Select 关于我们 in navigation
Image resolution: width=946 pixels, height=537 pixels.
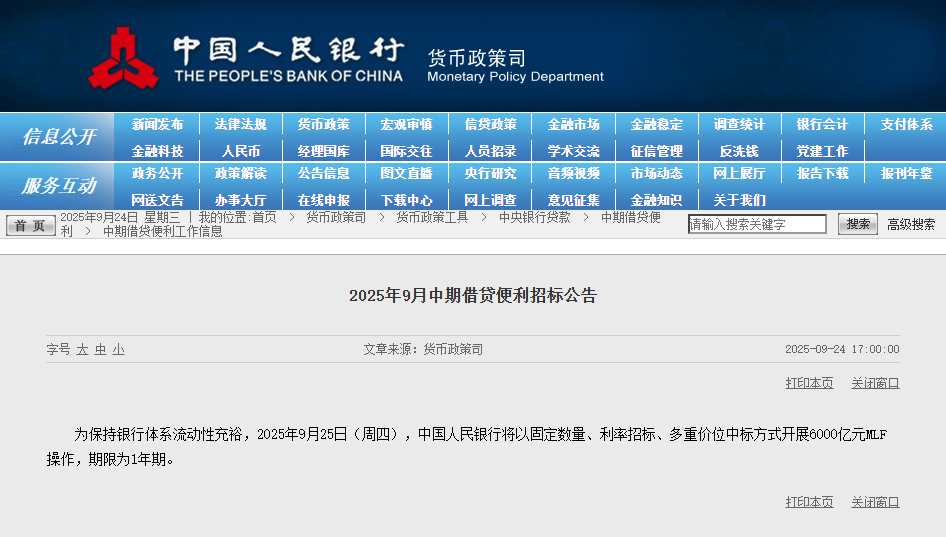(739, 200)
